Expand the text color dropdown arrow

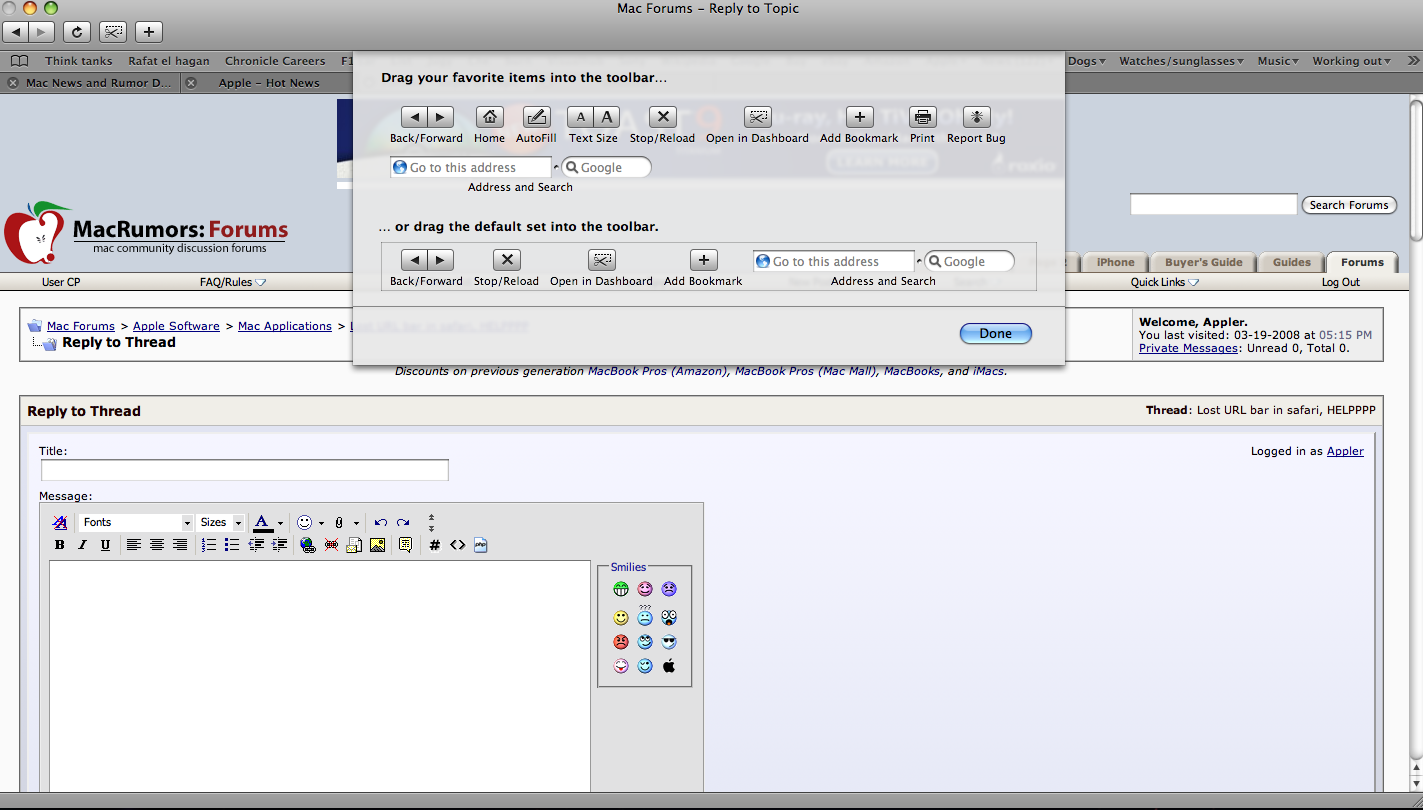point(281,523)
